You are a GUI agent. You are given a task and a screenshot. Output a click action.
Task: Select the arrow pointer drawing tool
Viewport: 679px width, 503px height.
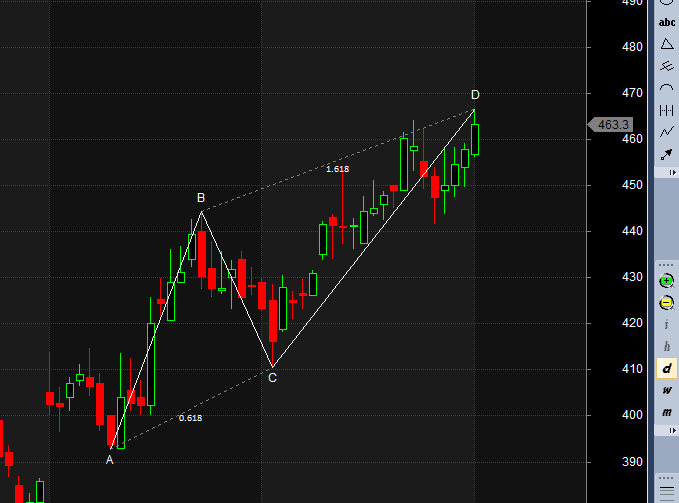coord(666,154)
